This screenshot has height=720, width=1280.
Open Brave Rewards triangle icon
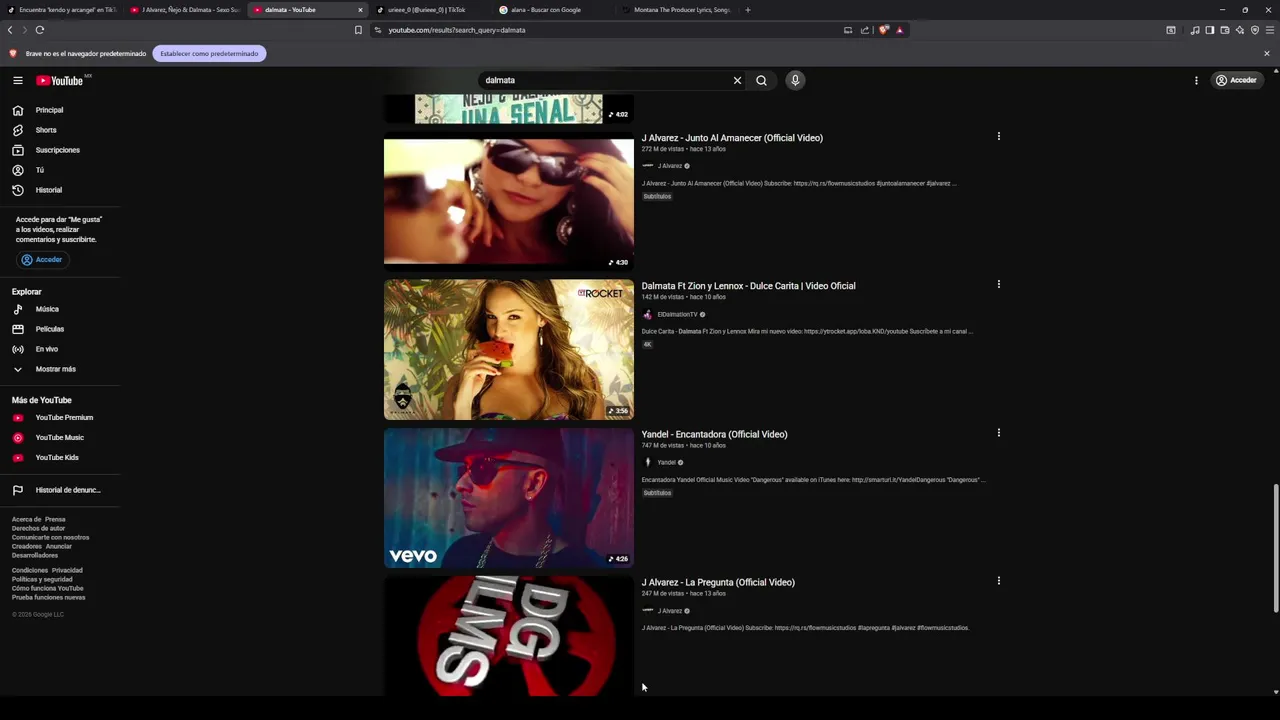pos(899,30)
